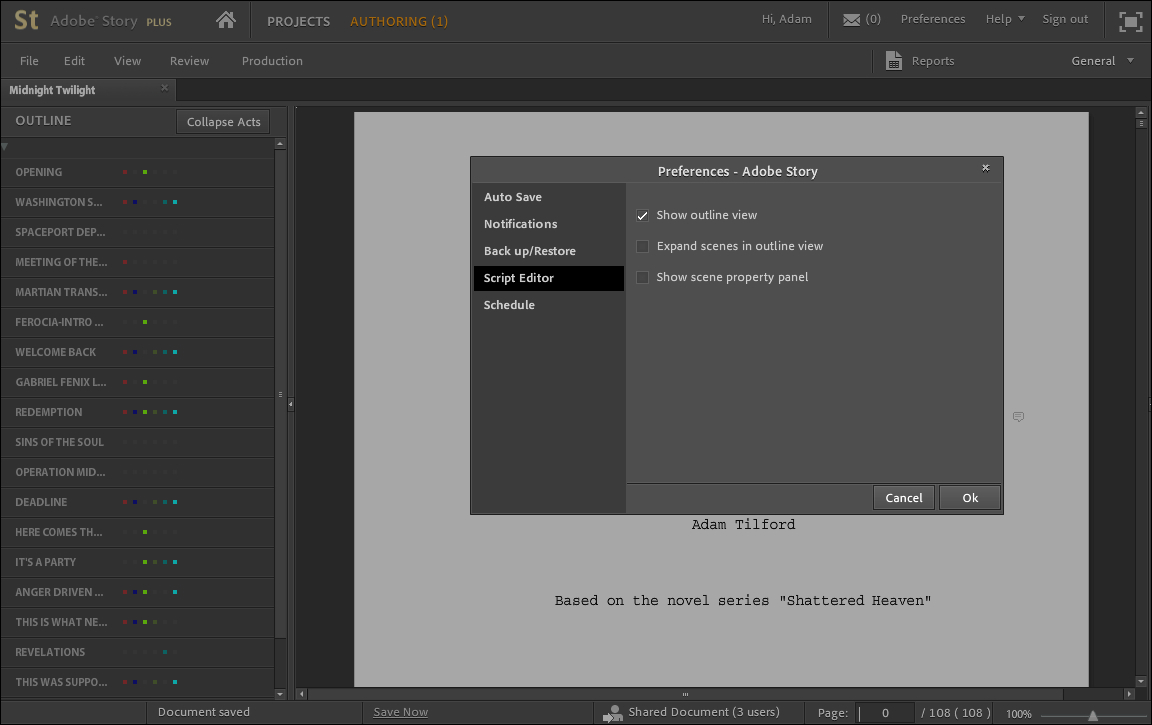Select HERE COMES TH... scene
Viewport: 1152px width, 725px height.
click(137, 533)
